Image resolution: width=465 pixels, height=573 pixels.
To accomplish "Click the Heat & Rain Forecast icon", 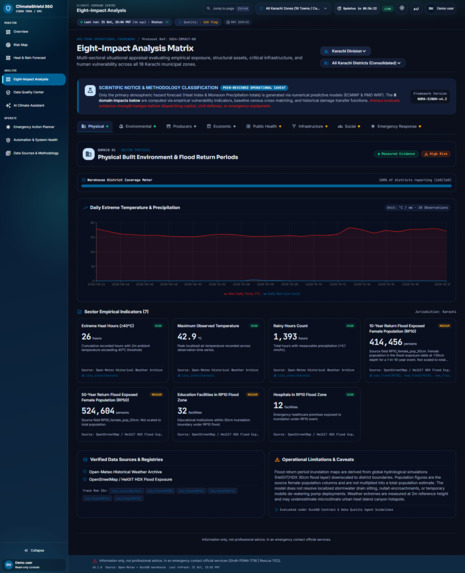I will (8, 58).
